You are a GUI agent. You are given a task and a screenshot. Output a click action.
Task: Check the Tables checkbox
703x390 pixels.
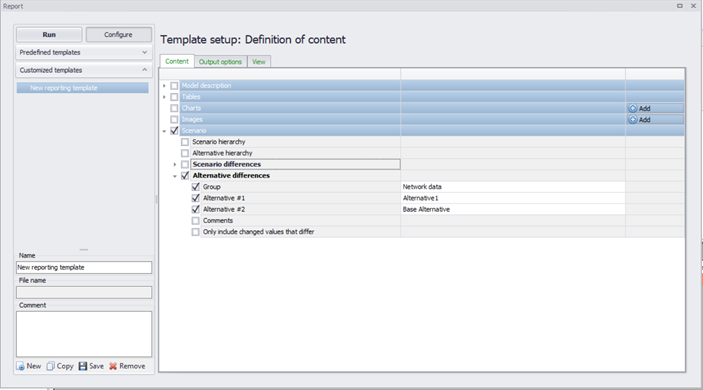174,97
